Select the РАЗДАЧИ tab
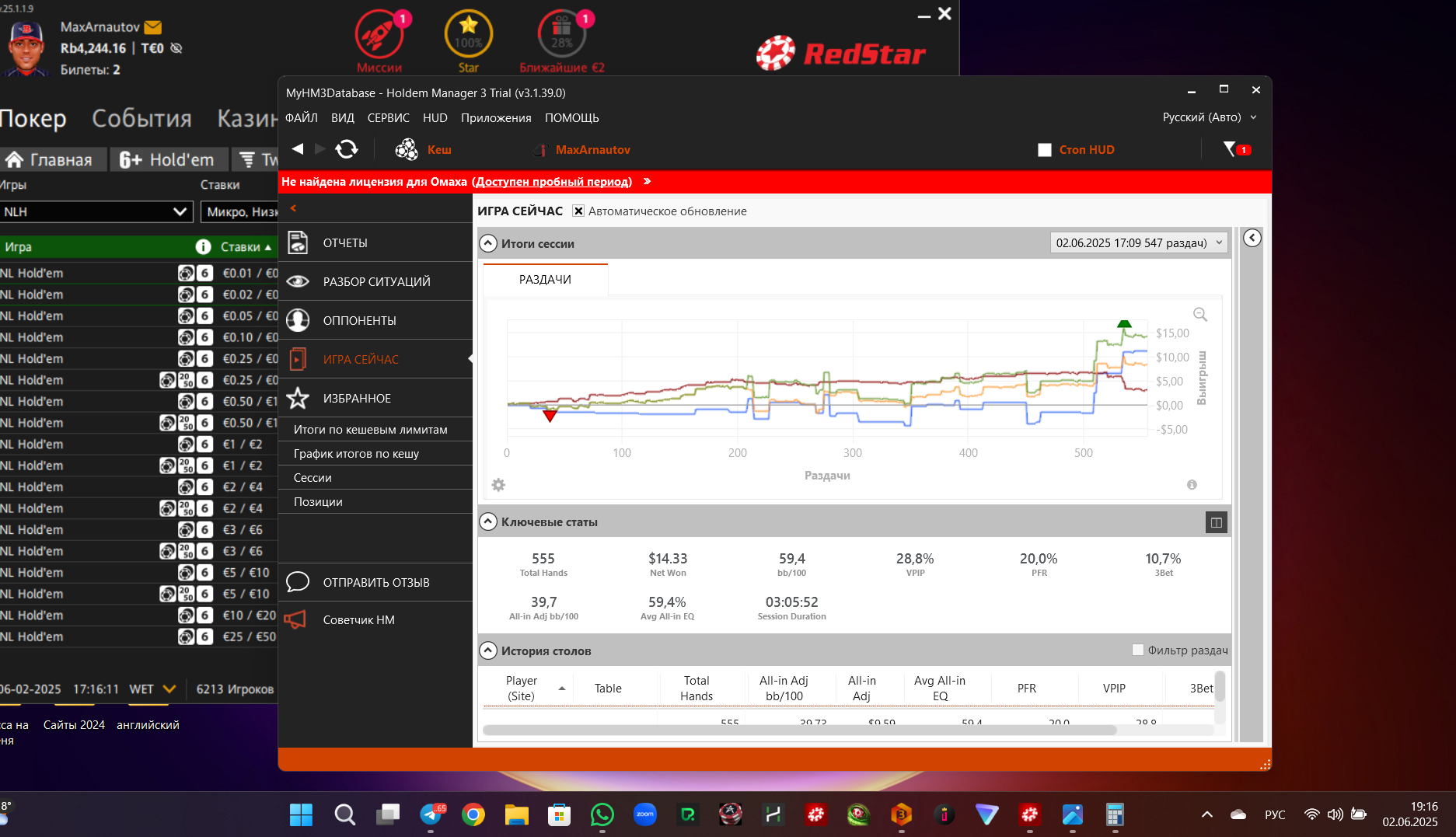 click(x=545, y=279)
